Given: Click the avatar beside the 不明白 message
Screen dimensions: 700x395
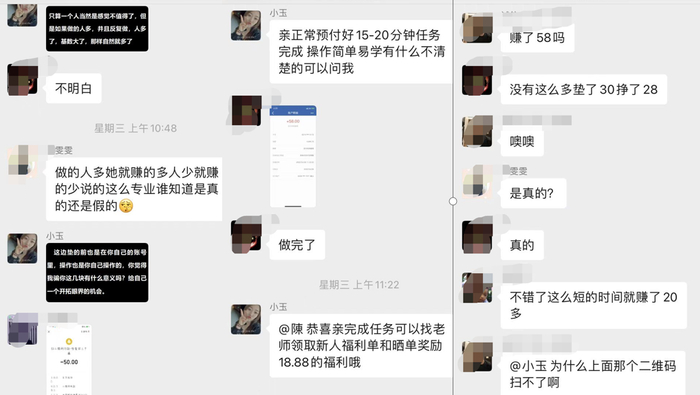Looking at the screenshot, I should pyautogui.click(x=22, y=80).
